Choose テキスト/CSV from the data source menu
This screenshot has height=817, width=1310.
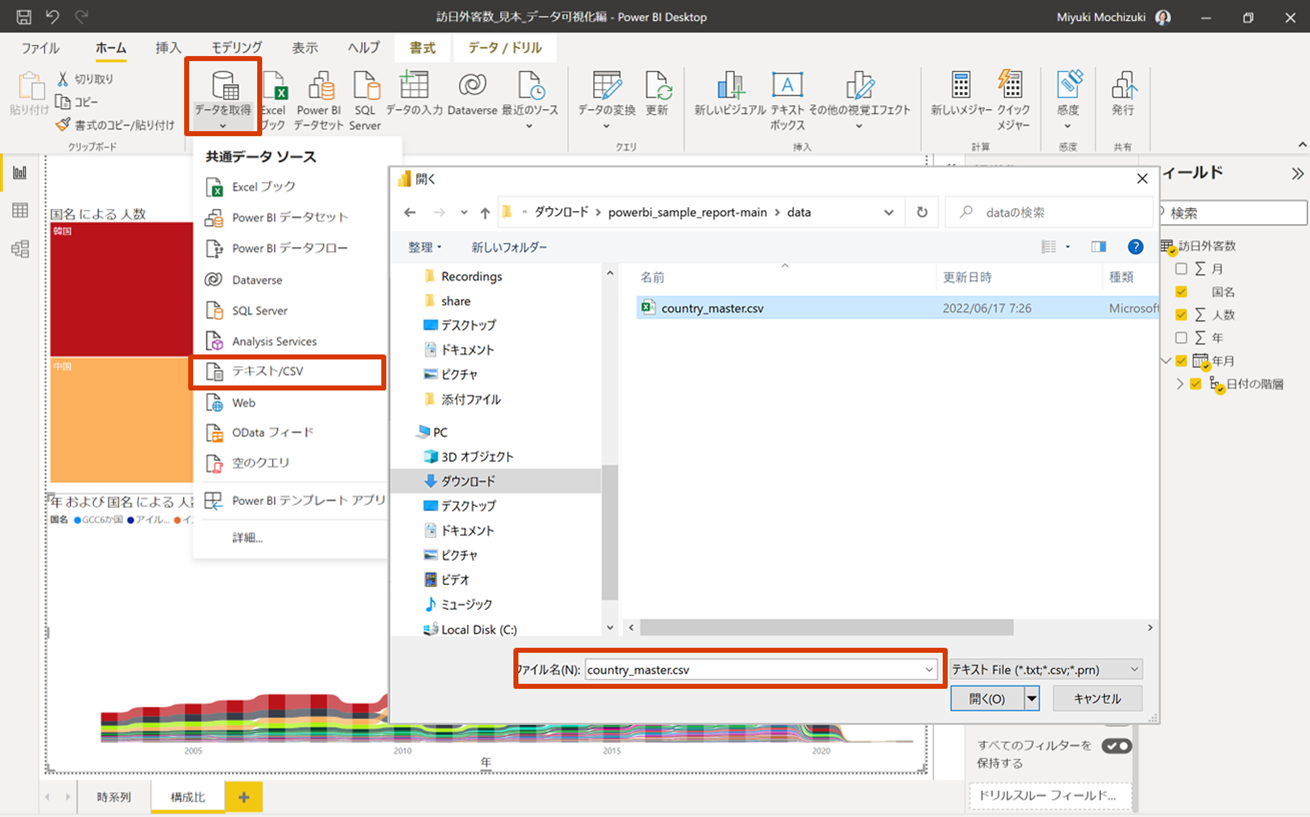pos(288,372)
